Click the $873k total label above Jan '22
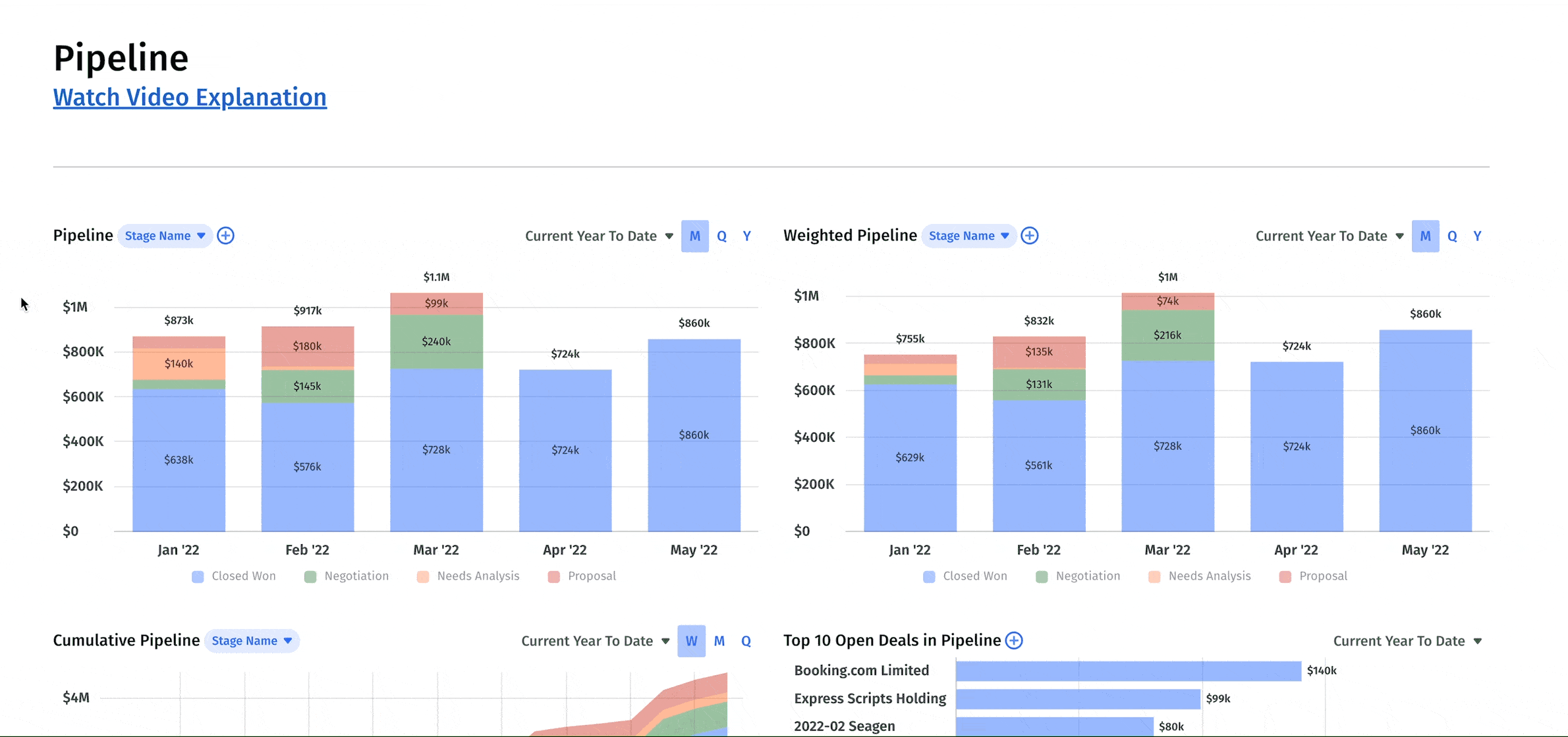1568x737 pixels. [x=179, y=321]
